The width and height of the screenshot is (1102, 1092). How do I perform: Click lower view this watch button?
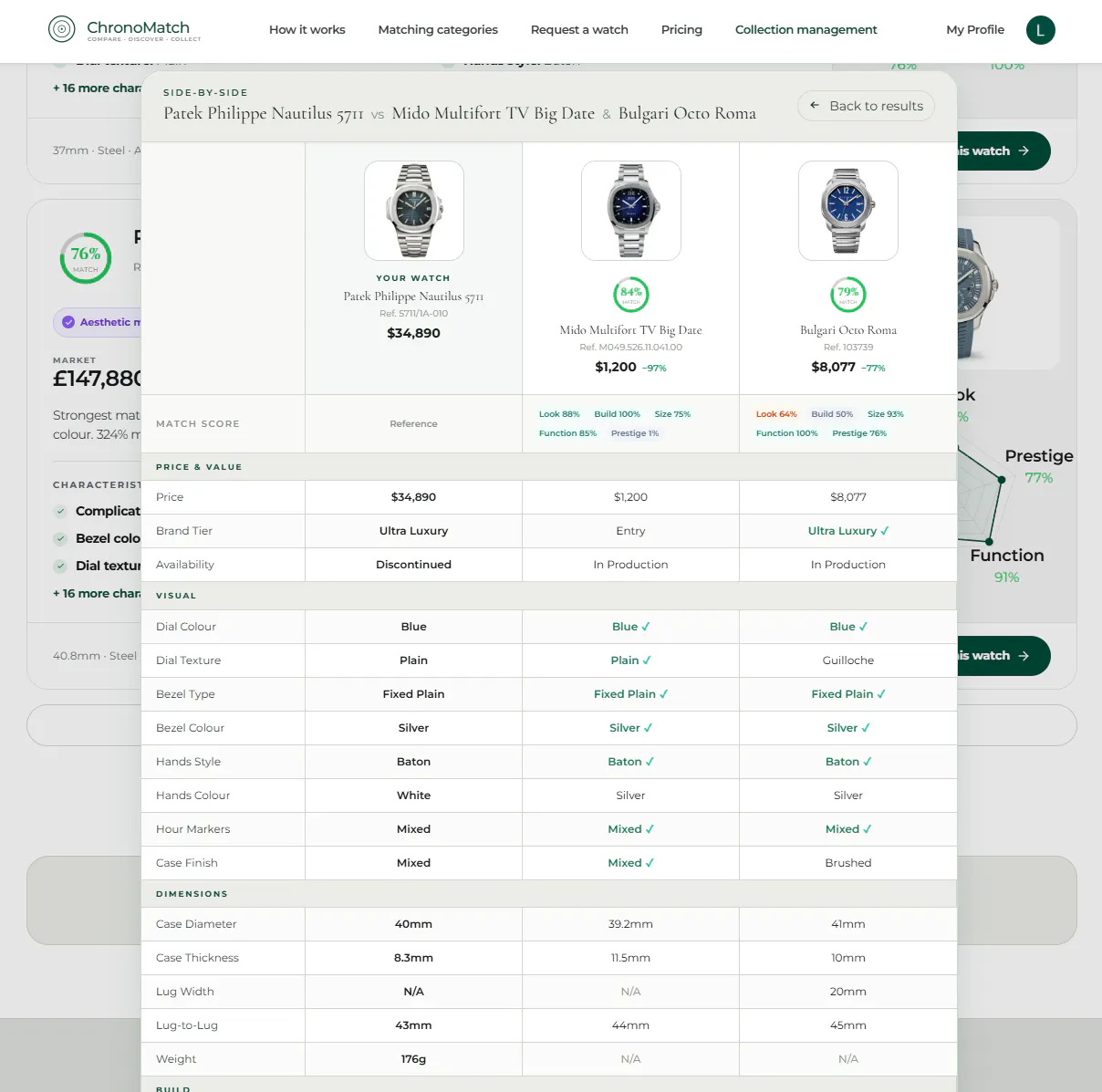coord(1003,656)
